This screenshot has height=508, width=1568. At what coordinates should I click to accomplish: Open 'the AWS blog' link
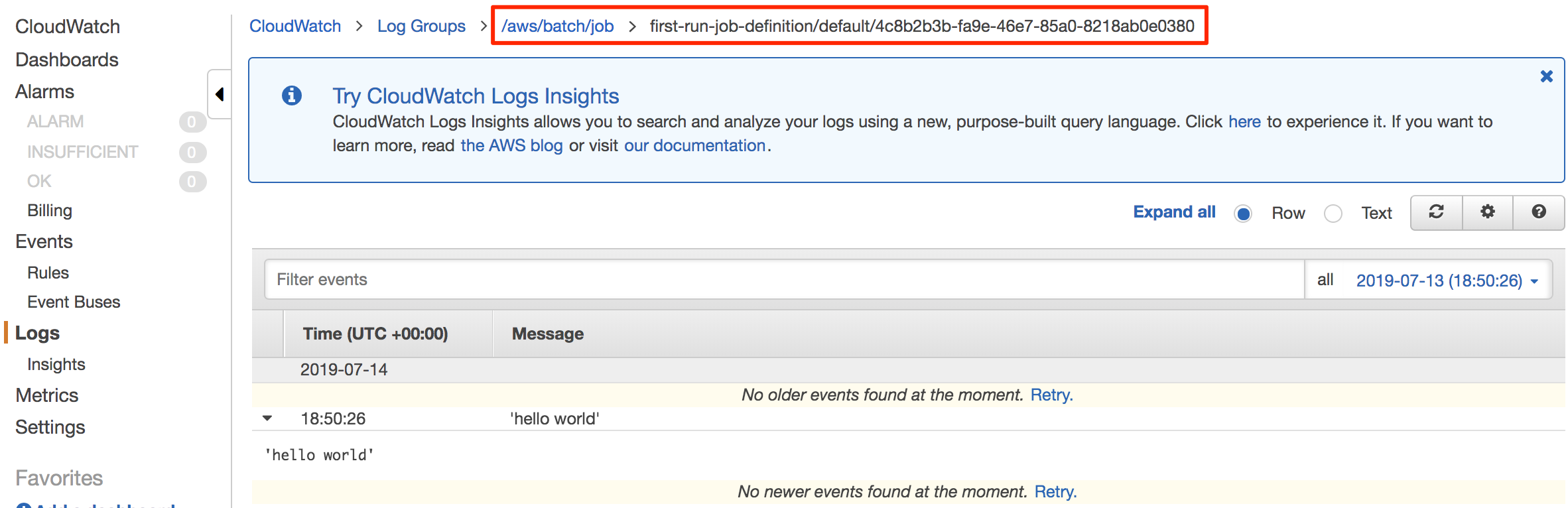pyautogui.click(x=511, y=146)
